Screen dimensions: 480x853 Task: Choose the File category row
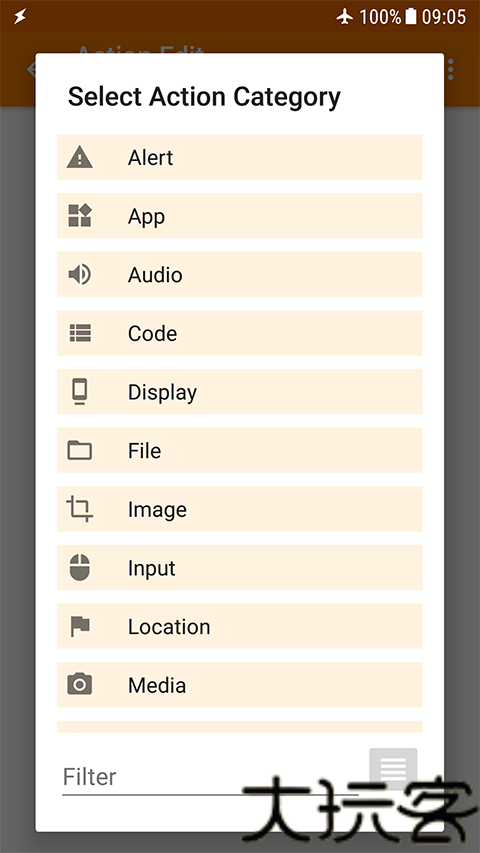239,450
